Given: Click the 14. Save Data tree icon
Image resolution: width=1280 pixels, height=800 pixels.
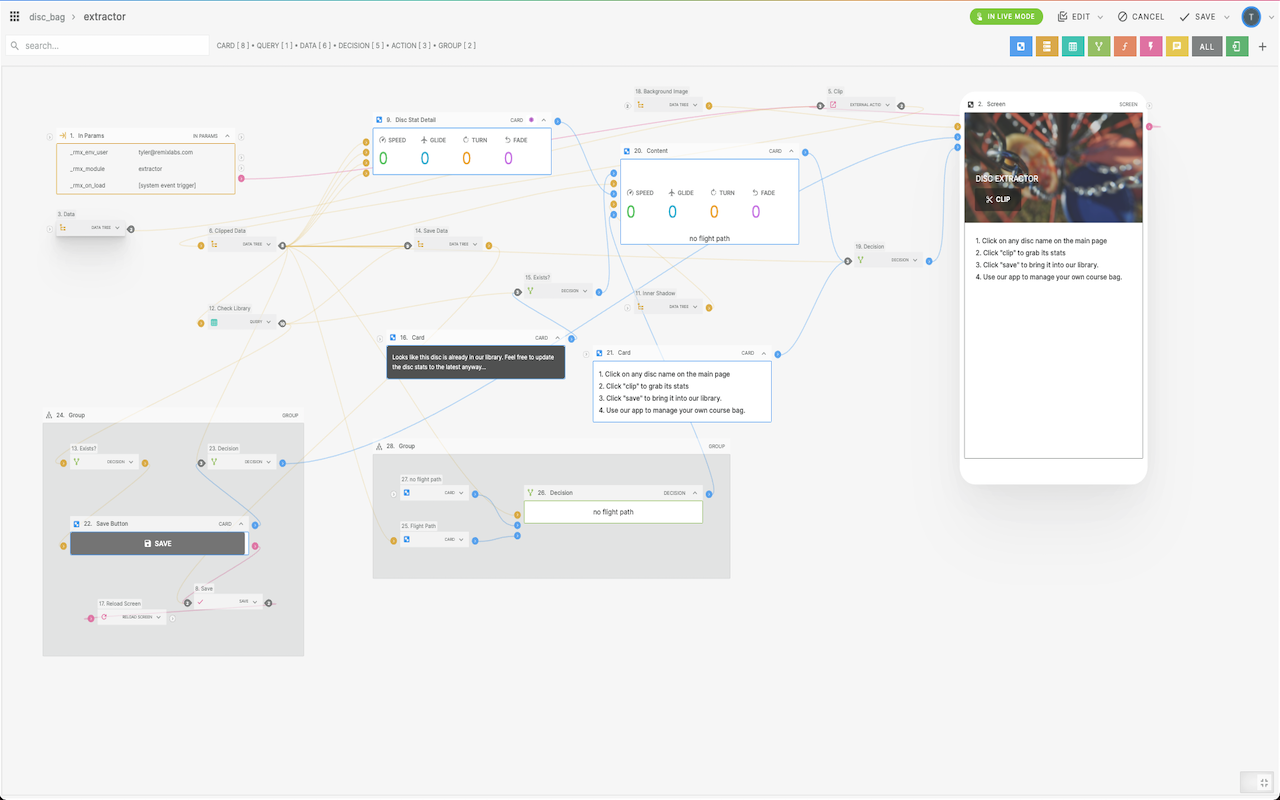Looking at the screenshot, I should 420,244.
